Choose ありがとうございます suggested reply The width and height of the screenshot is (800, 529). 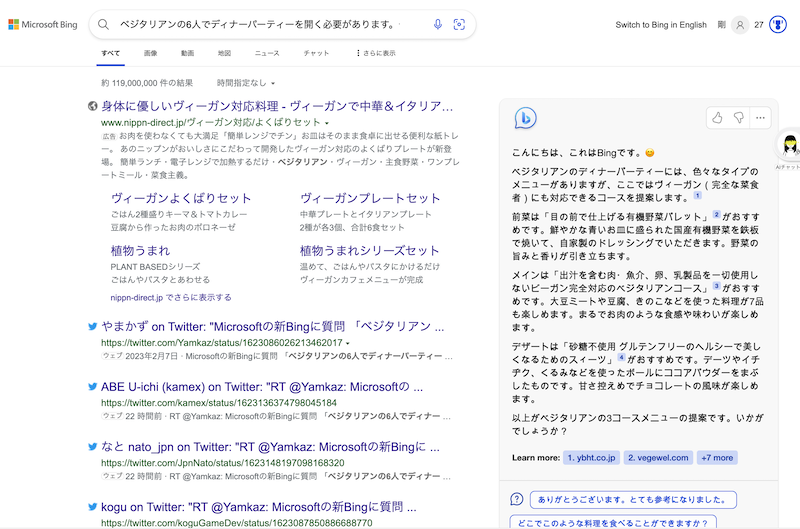633,499
